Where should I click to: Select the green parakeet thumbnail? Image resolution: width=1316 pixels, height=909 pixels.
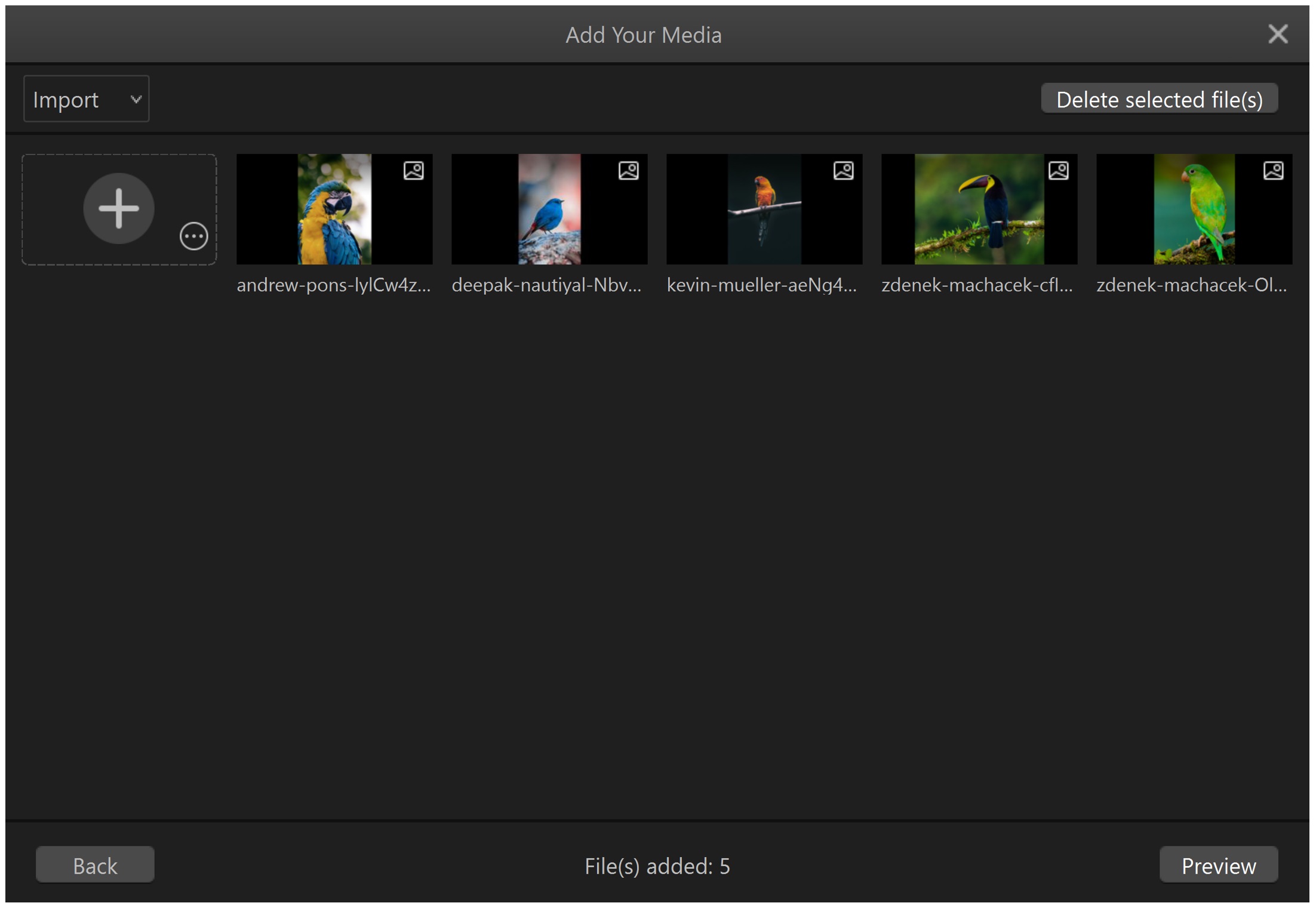pos(1194,209)
